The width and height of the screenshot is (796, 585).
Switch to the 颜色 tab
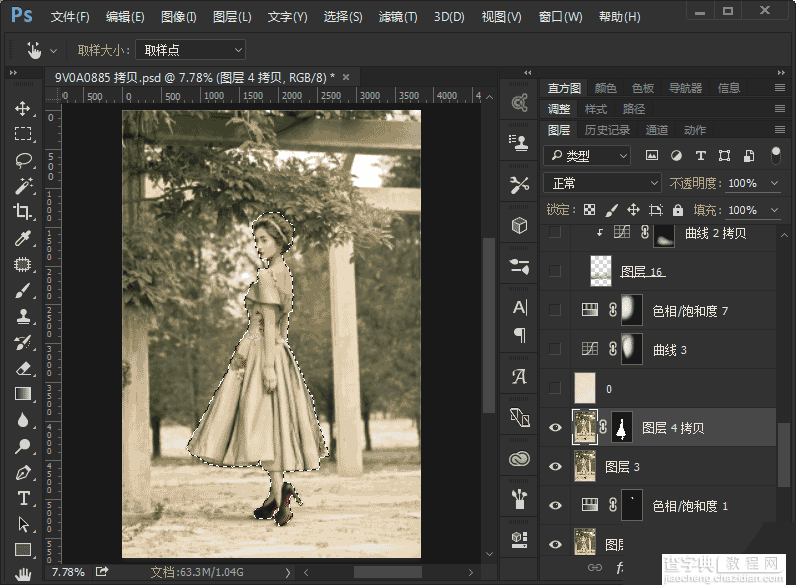[x=605, y=88]
